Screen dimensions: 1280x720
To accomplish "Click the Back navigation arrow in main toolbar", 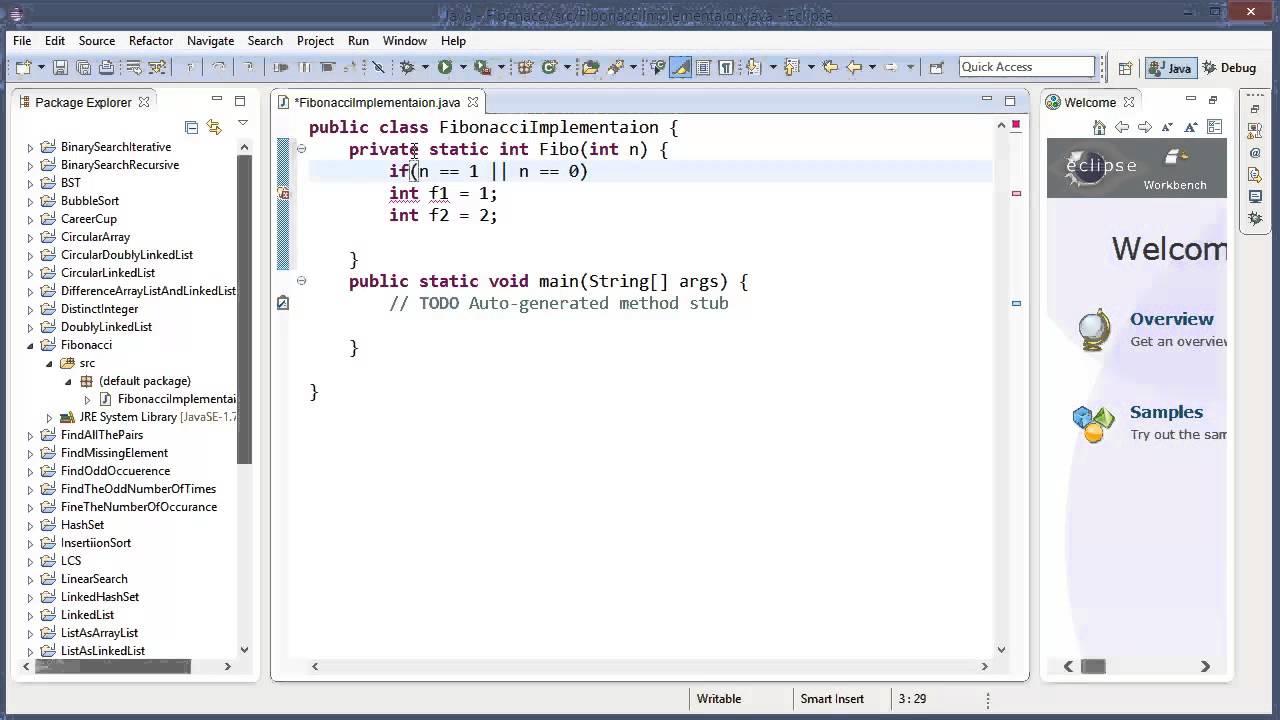I will point(854,67).
